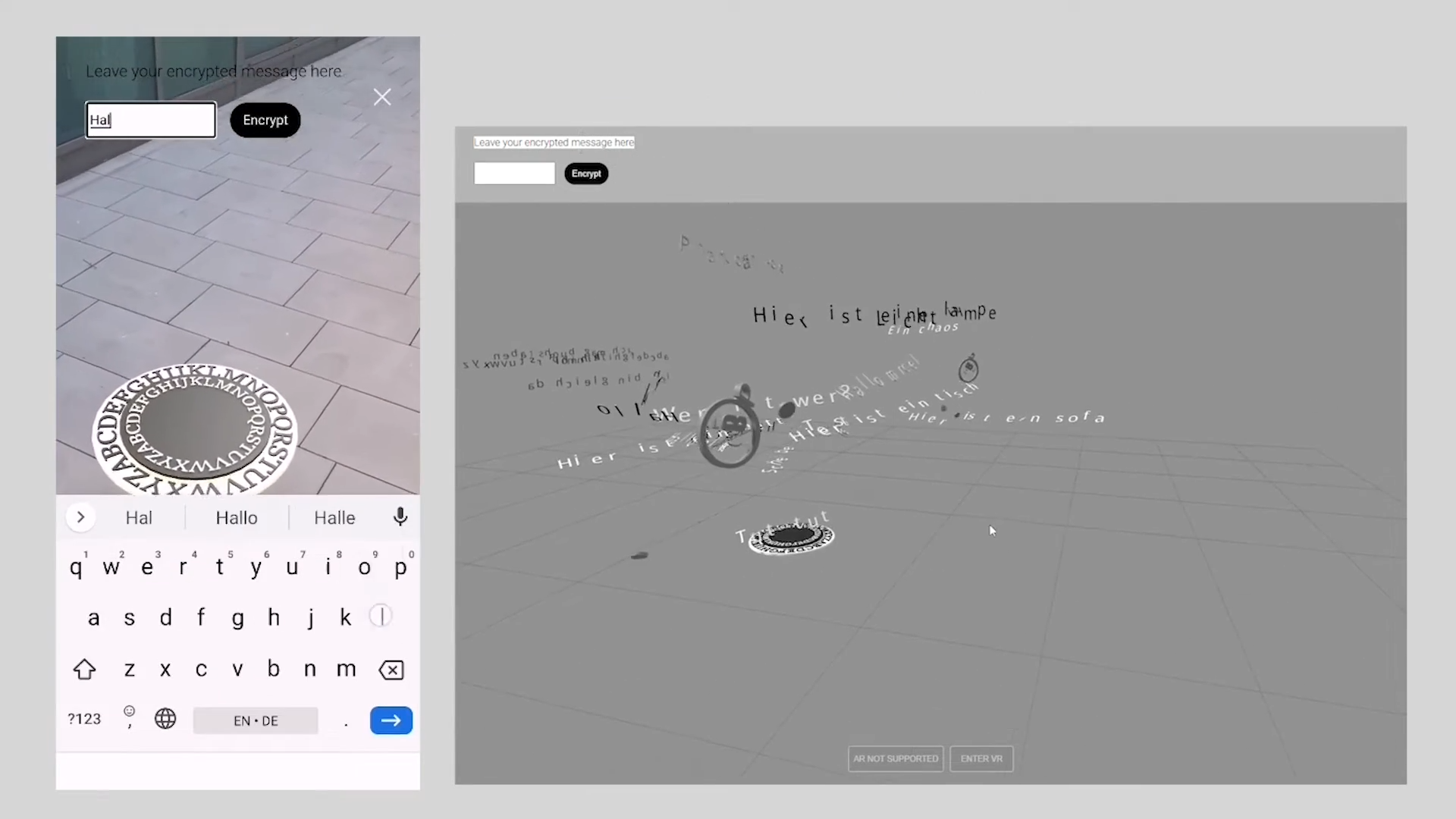Tap the emoji comma key
This screenshot has height=819, width=1456.
(x=130, y=717)
